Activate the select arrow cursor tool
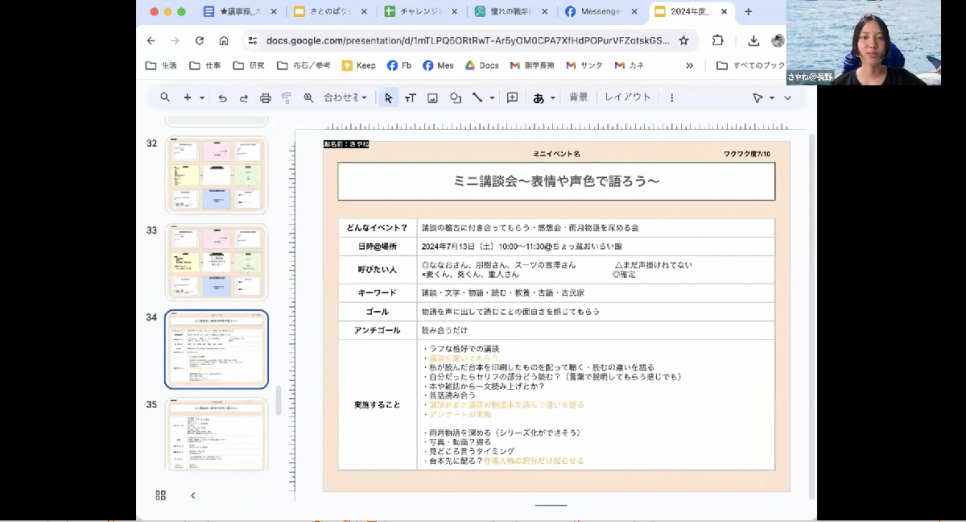 [x=388, y=98]
